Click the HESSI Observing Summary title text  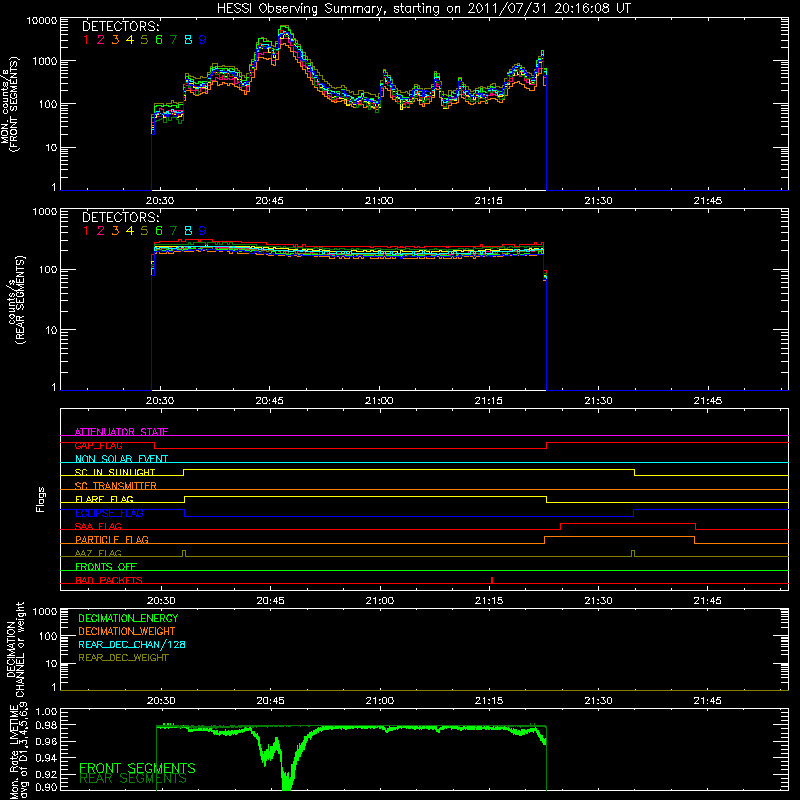click(423, 9)
